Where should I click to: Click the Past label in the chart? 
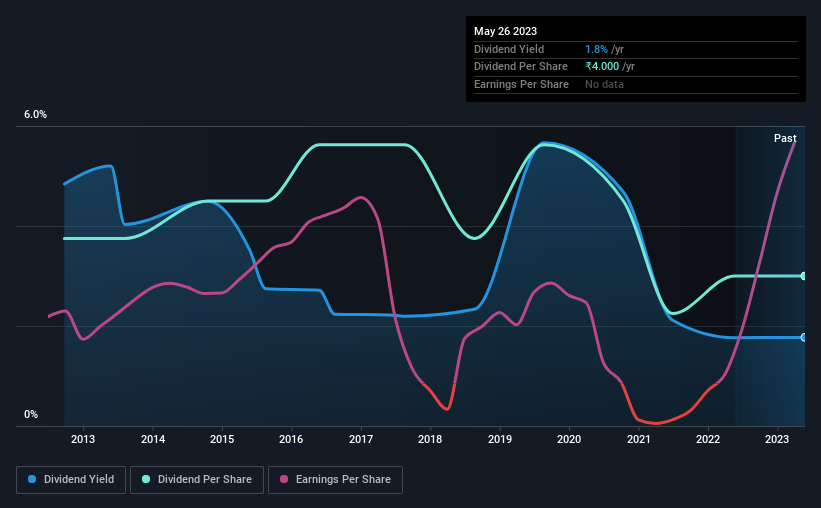point(785,138)
